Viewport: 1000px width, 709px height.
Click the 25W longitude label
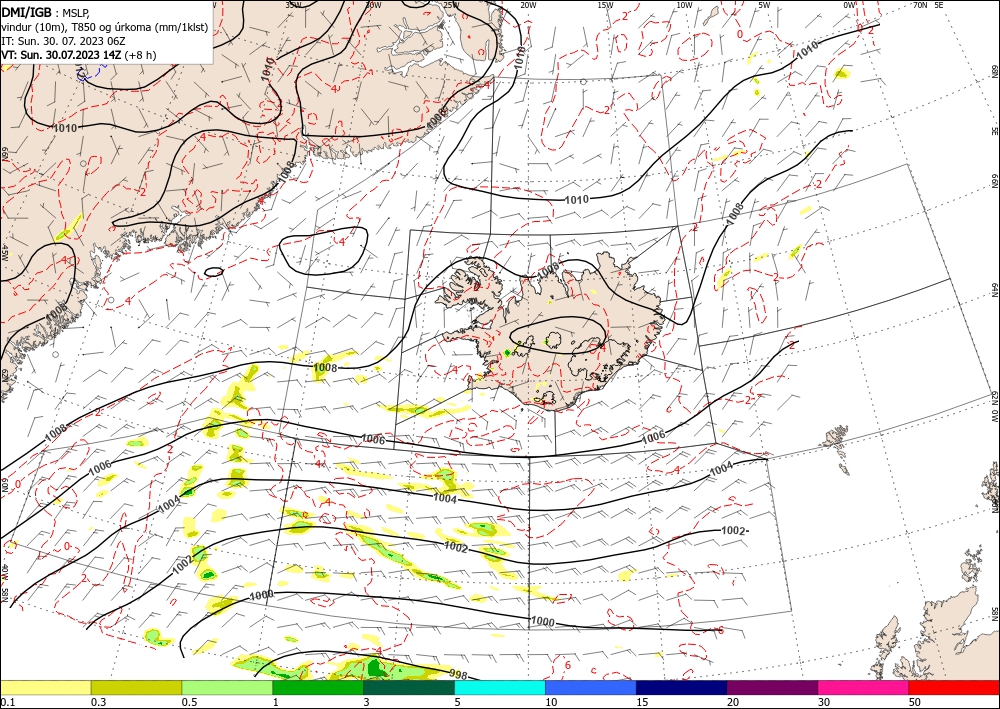click(451, 5)
